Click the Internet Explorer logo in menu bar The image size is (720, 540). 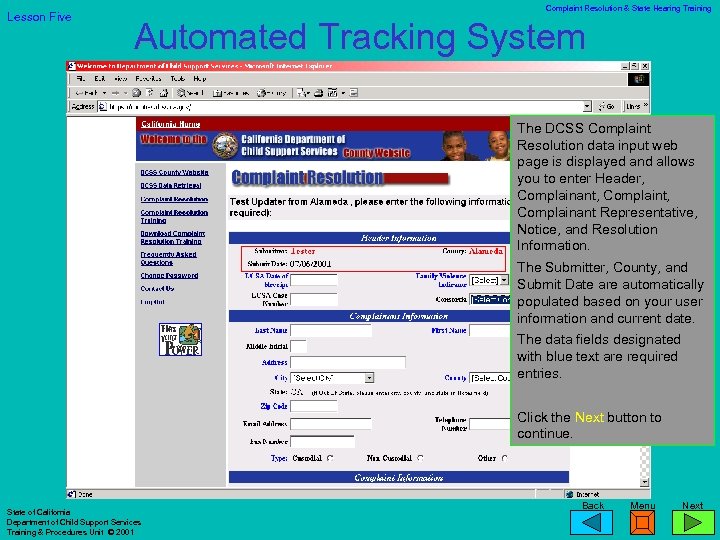pos(638,79)
